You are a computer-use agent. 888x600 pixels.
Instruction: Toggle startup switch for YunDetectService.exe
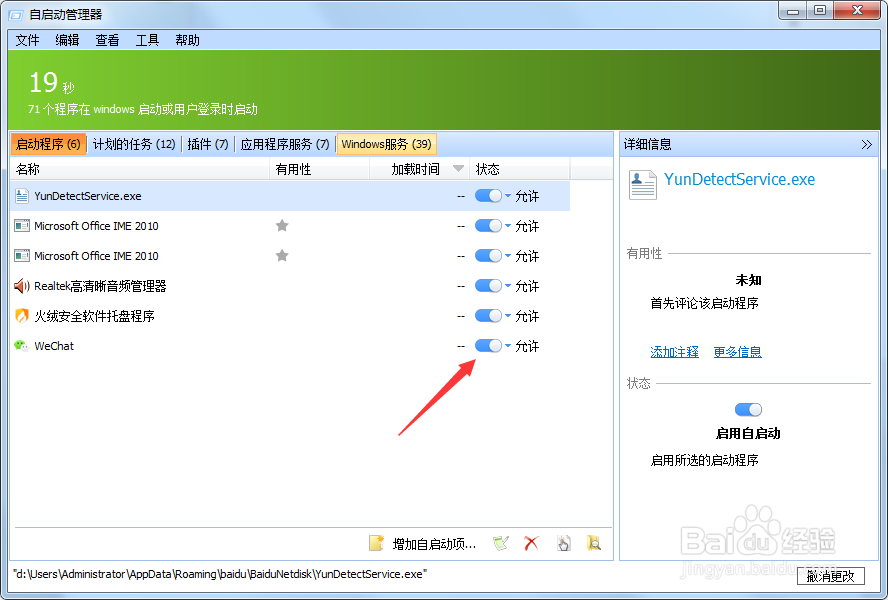tap(488, 196)
